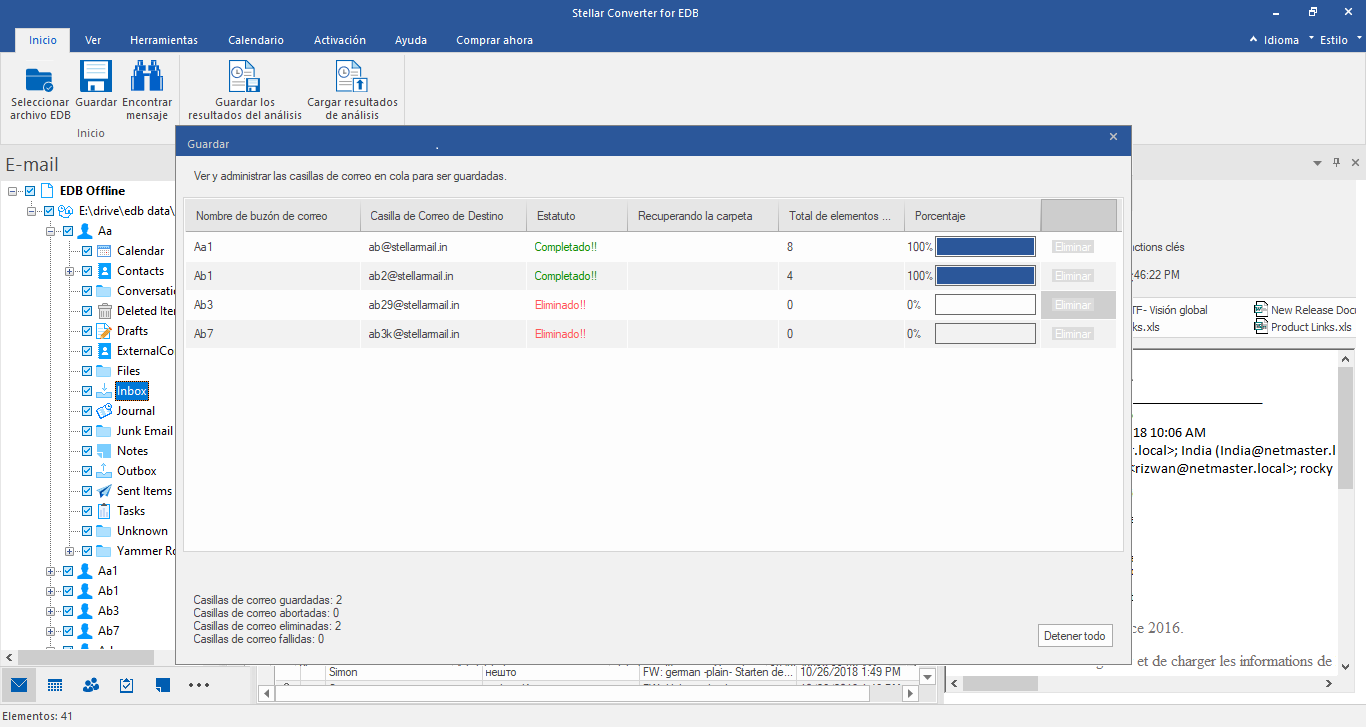Toggle the Aa mailbox checkbox

[x=68, y=231]
